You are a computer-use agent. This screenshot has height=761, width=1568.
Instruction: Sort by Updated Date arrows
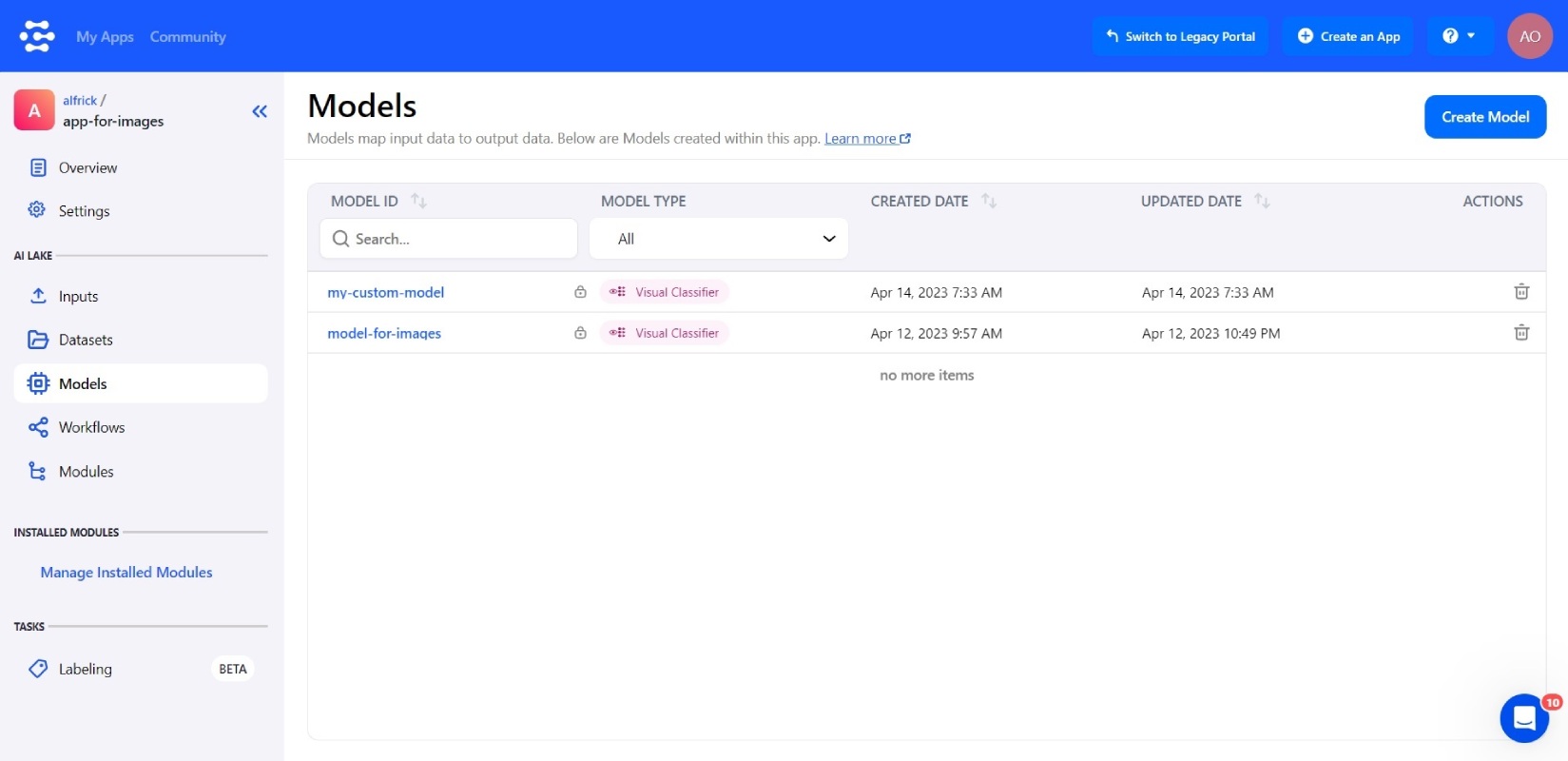(x=1262, y=201)
